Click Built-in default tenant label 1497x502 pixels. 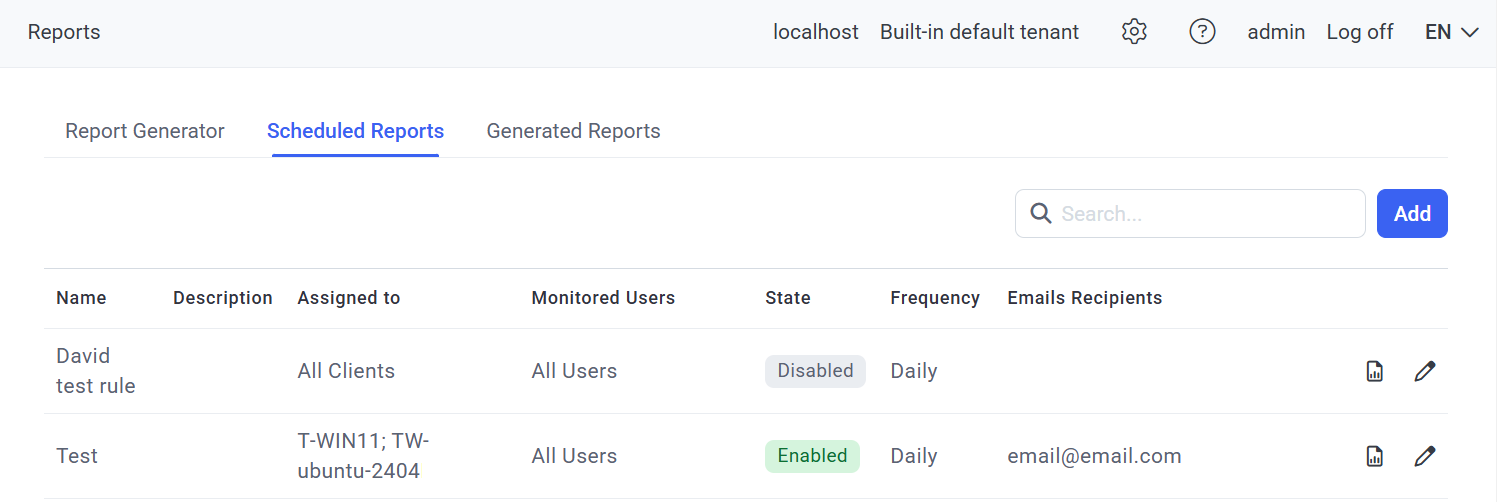[979, 32]
